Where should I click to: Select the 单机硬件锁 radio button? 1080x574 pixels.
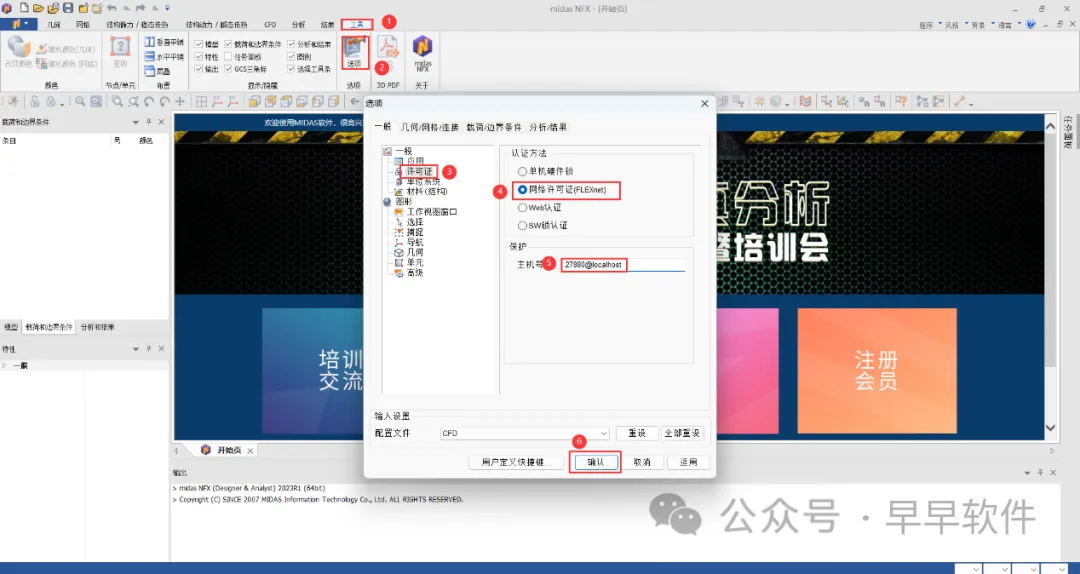pyautogui.click(x=522, y=171)
